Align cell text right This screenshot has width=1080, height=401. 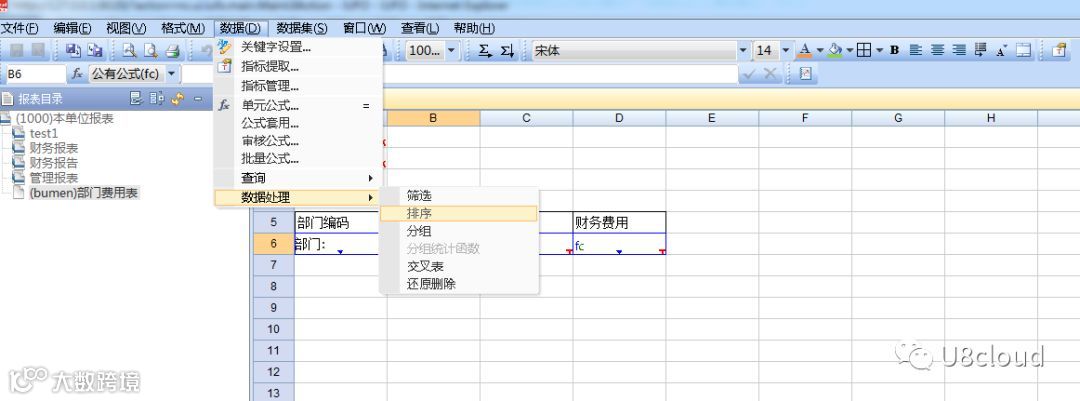(959, 50)
